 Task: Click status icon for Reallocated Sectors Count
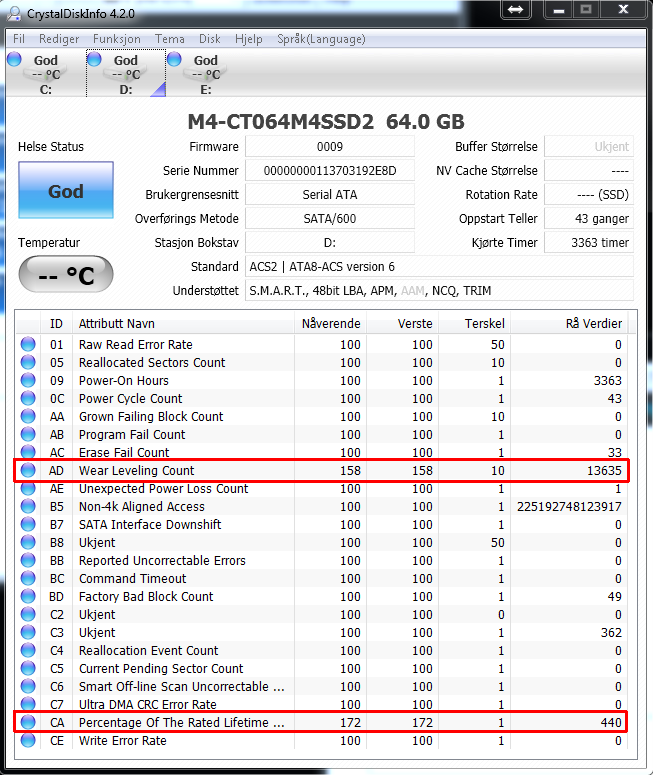point(28,362)
